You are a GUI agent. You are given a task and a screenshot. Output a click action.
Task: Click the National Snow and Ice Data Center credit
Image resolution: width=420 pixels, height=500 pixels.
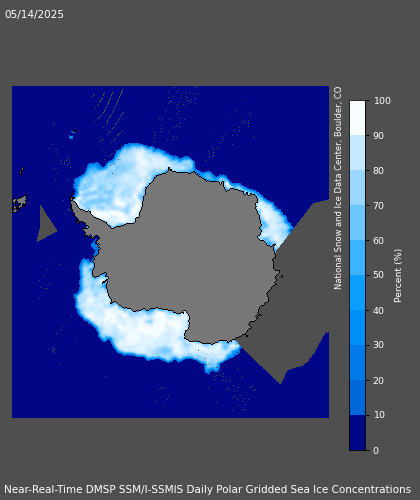[338, 188]
